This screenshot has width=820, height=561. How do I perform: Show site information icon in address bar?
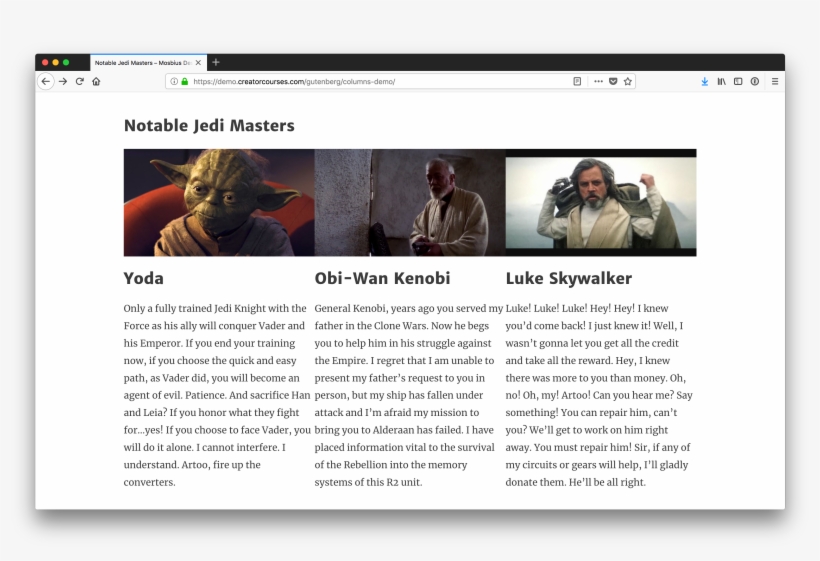click(x=174, y=82)
